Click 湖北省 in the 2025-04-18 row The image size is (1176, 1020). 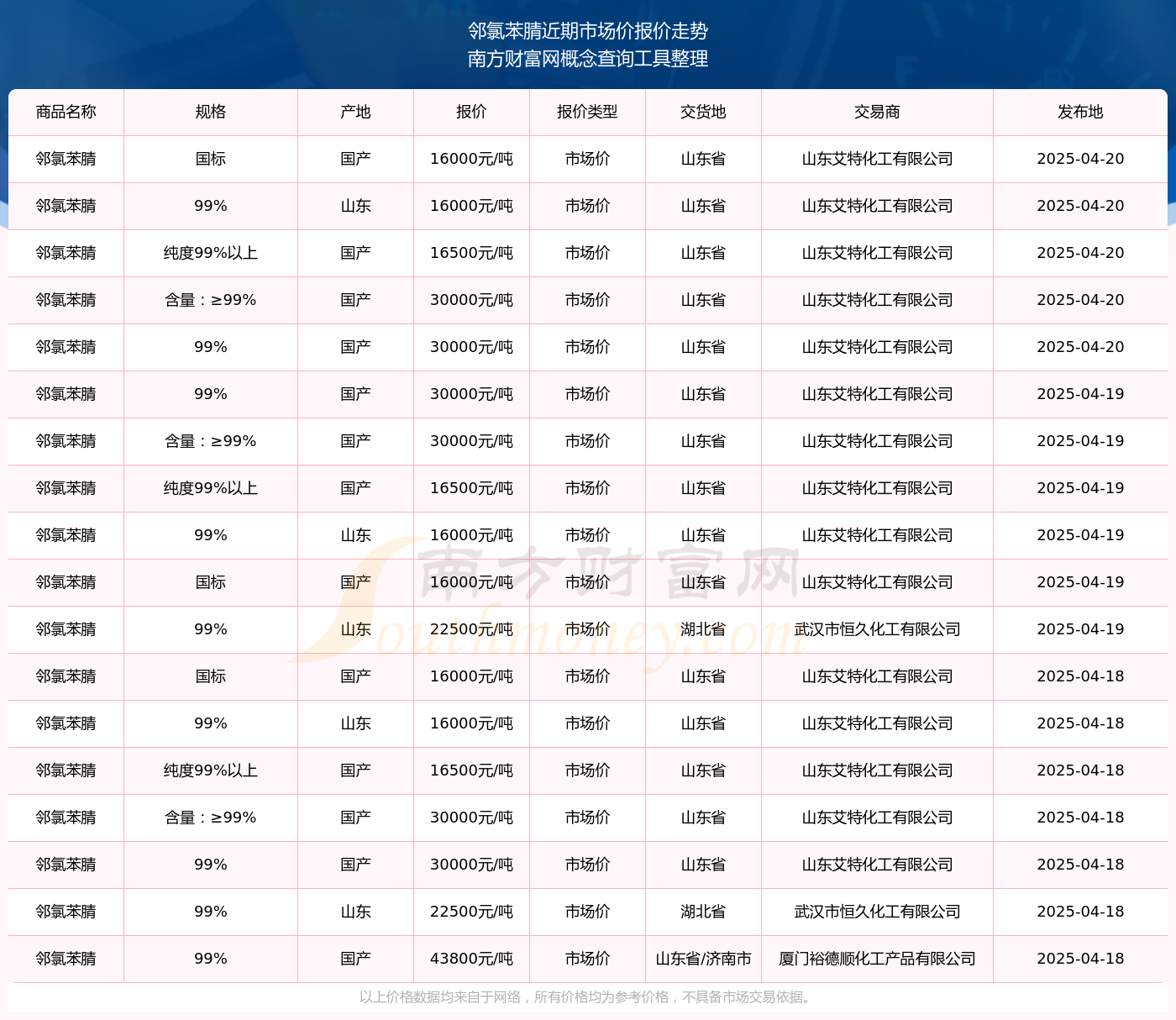(x=704, y=912)
